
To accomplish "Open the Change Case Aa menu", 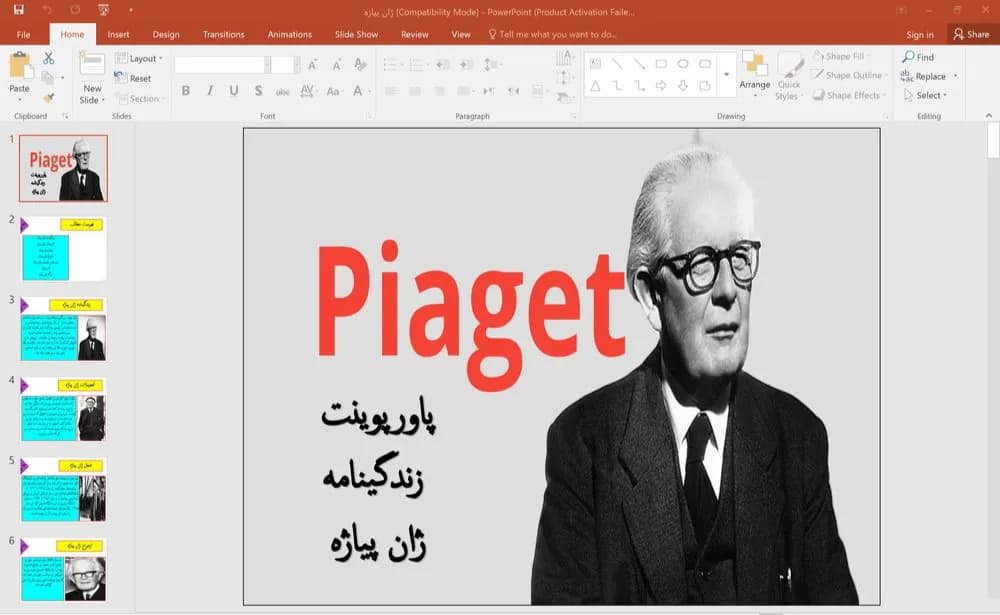I will tap(334, 91).
